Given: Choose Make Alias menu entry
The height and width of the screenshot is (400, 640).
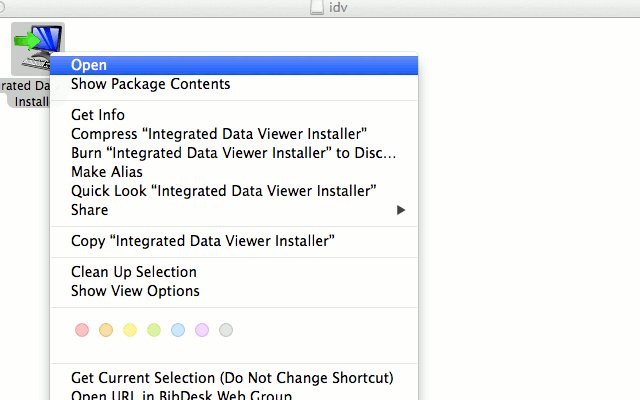Looking at the screenshot, I should click(107, 172).
